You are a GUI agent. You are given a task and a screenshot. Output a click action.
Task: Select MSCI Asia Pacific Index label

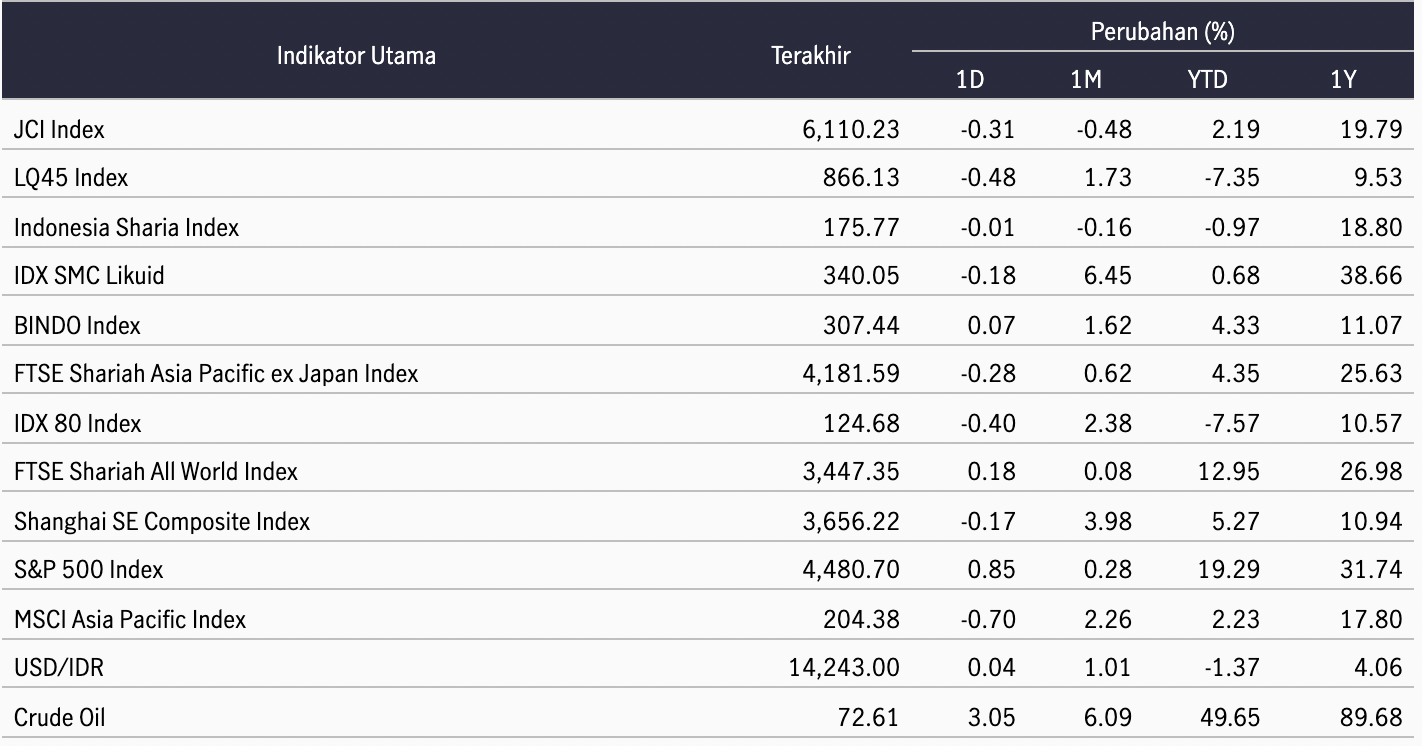[130, 619]
